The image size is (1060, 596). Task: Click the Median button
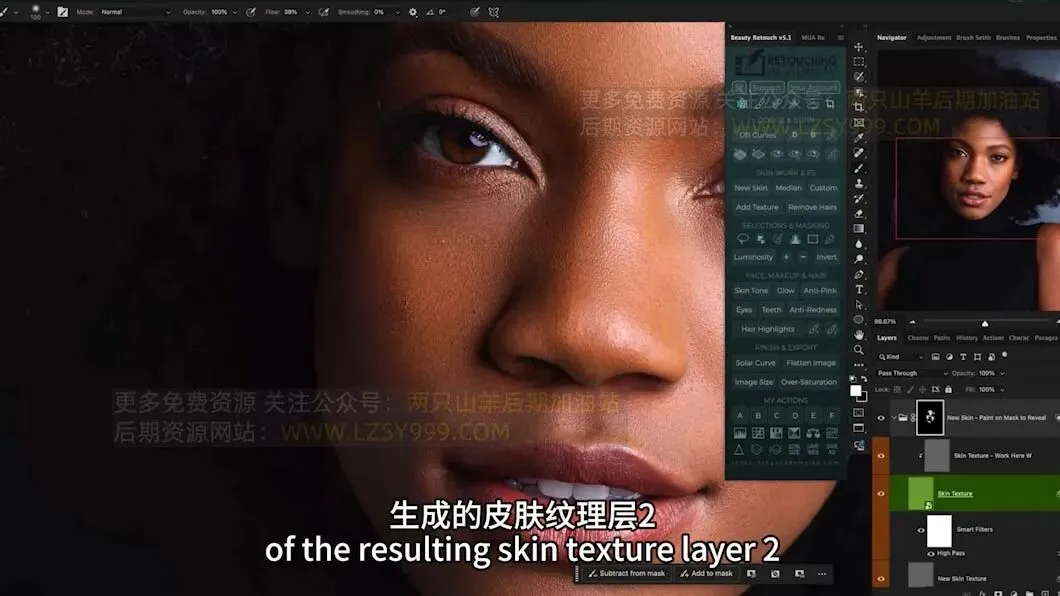788,188
